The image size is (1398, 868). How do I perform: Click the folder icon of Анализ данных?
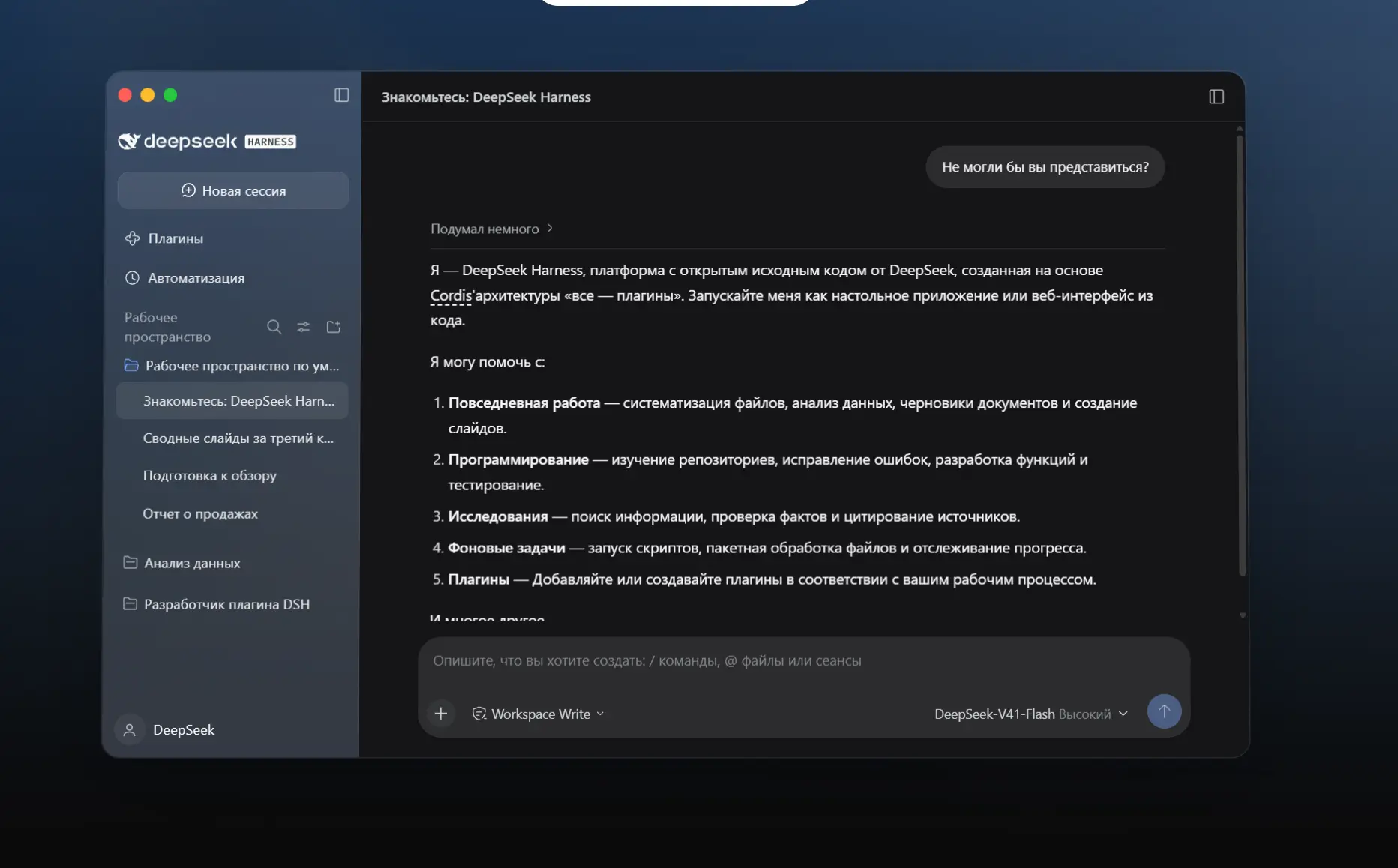[x=130, y=562]
